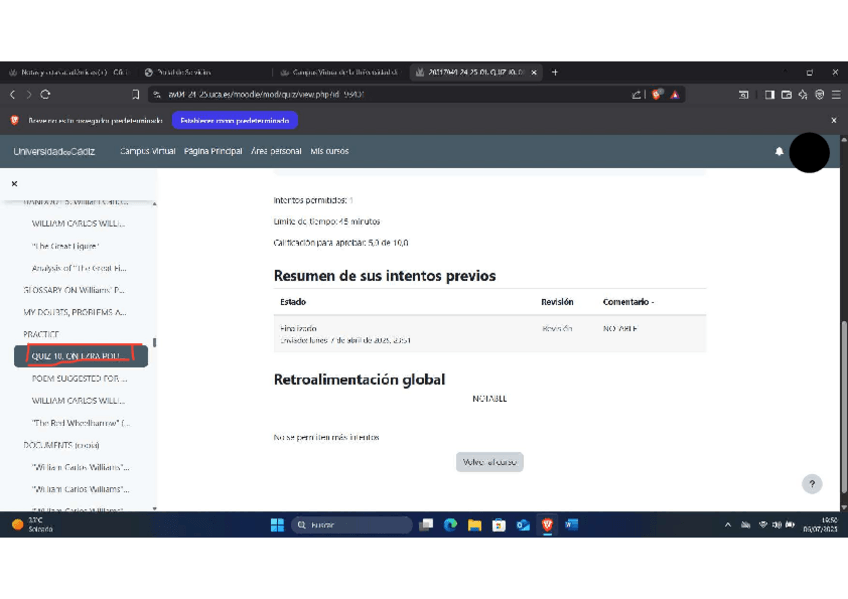This screenshot has width=848, height=599.
Task: Click the notifications bell icon
Action: [779, 152]
